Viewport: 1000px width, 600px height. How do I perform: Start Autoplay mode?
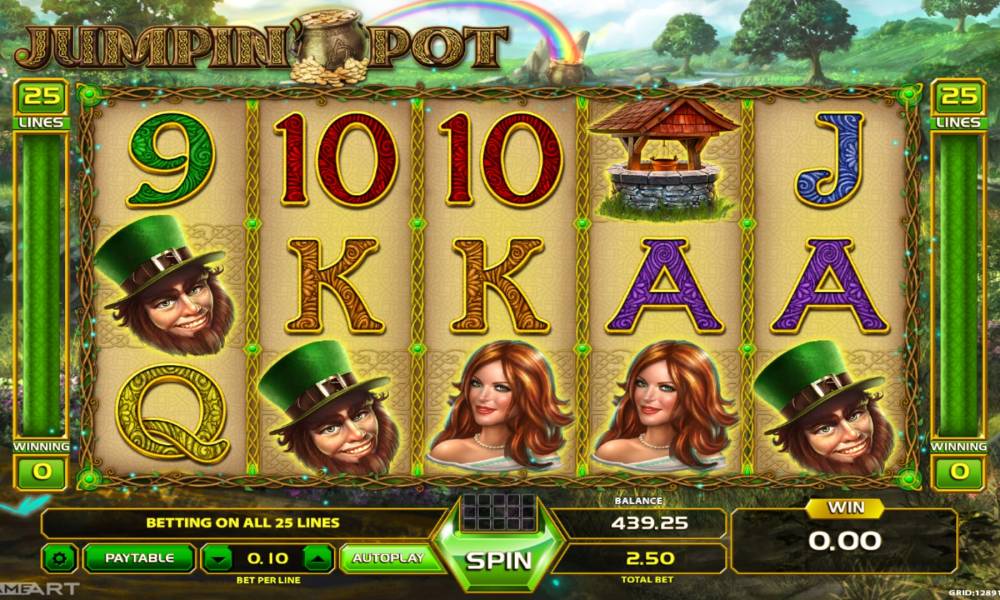click(389, 558)
